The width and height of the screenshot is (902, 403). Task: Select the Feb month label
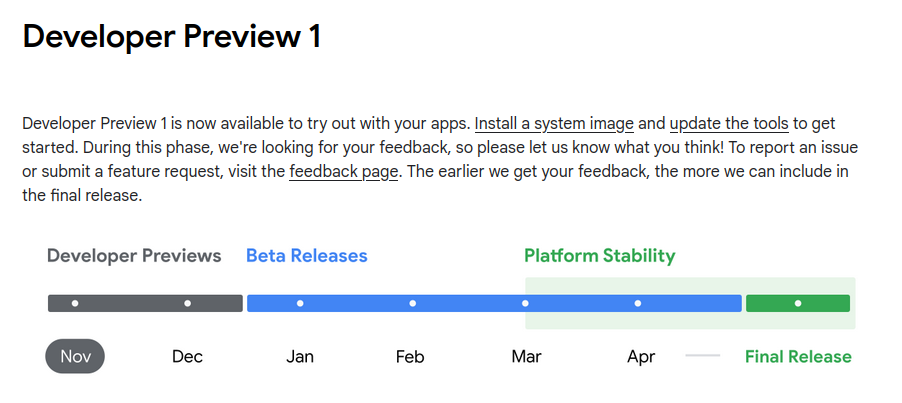[410, 356]
